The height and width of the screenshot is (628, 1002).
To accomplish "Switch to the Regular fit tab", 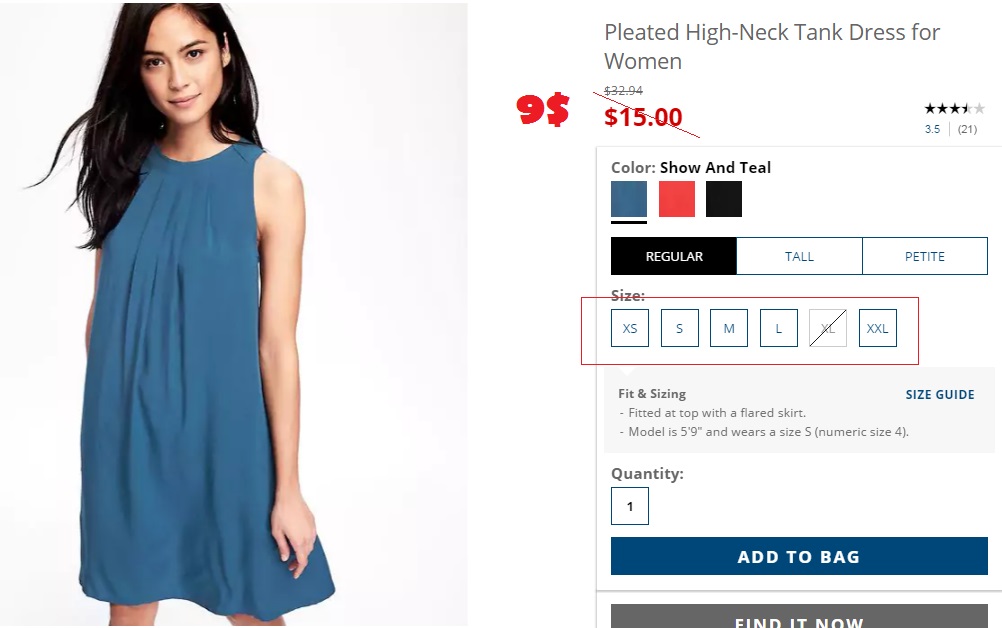I will (x=674, y=256).
